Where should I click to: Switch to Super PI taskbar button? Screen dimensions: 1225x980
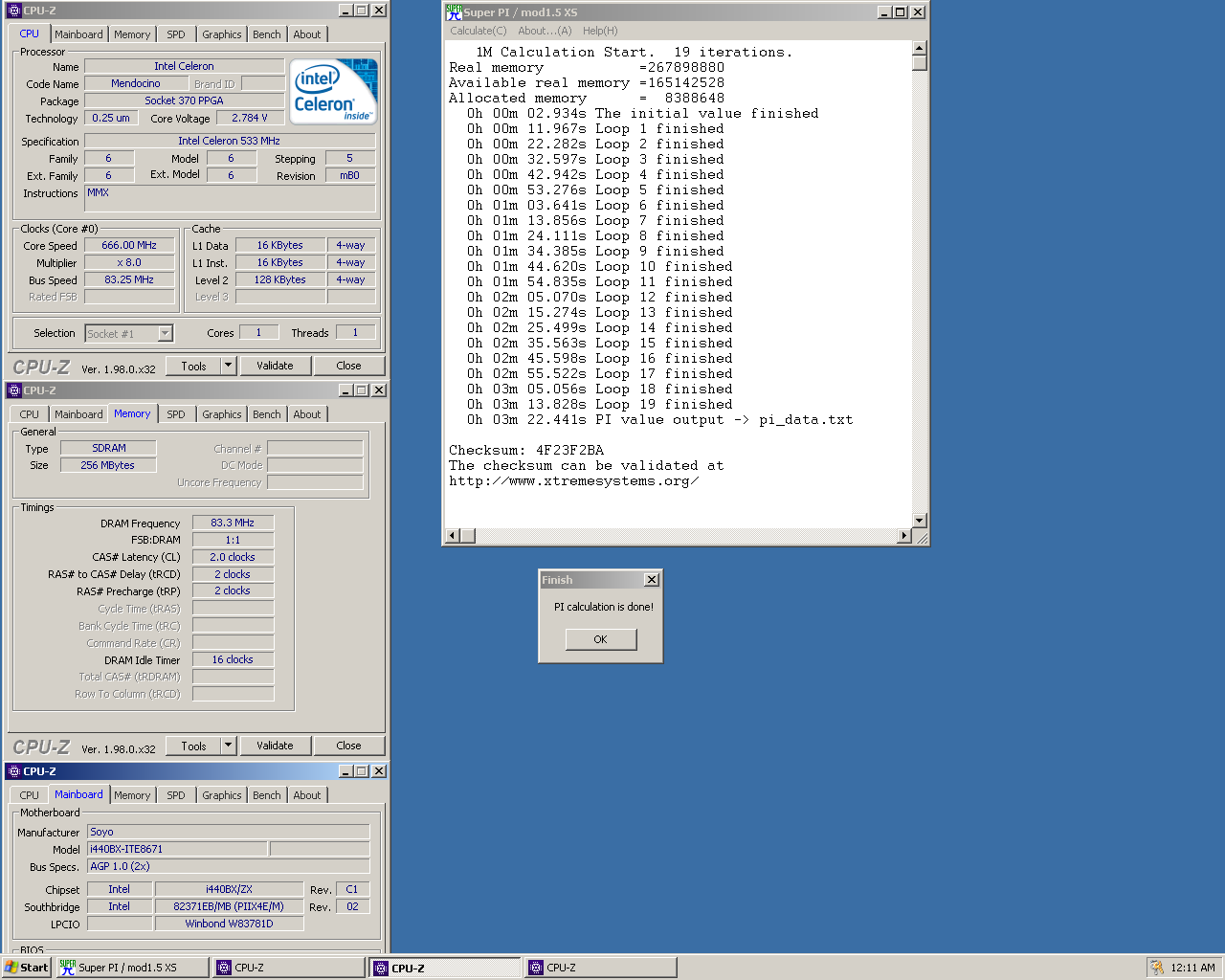pyautogui.click(x=132, y=968)
